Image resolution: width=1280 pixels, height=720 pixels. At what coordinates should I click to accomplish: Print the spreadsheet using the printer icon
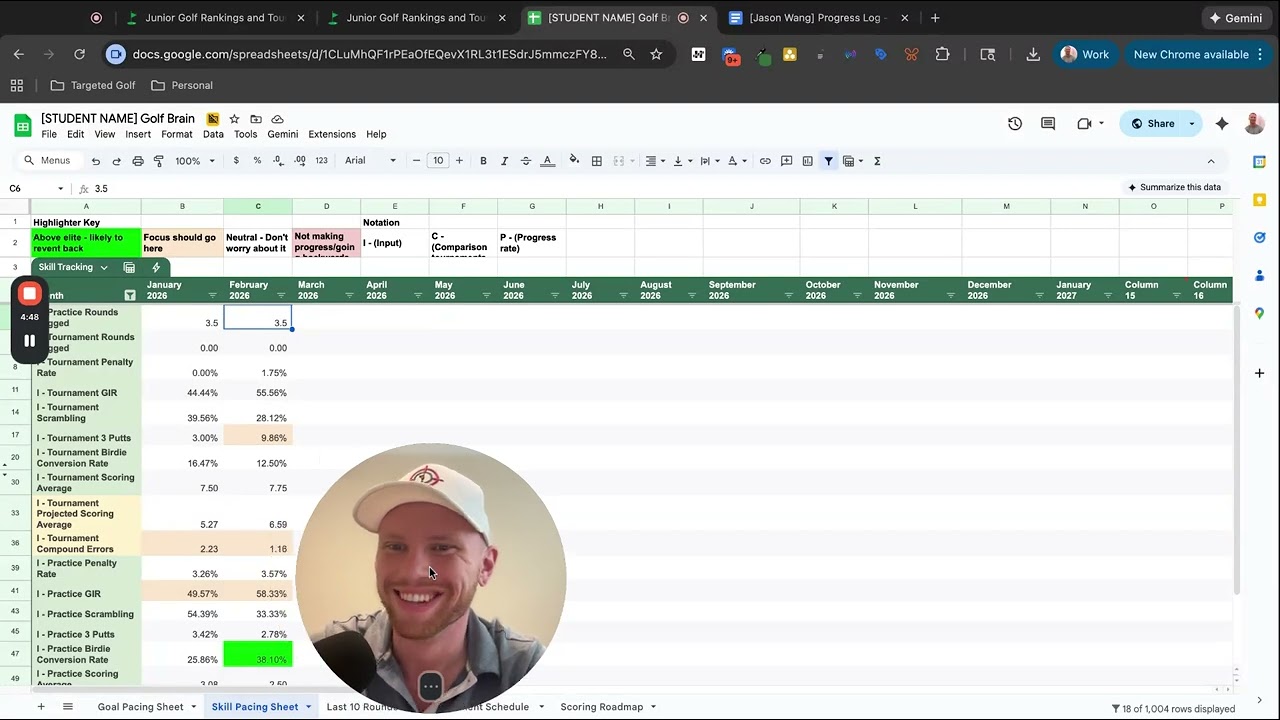[x=138, y=161]
